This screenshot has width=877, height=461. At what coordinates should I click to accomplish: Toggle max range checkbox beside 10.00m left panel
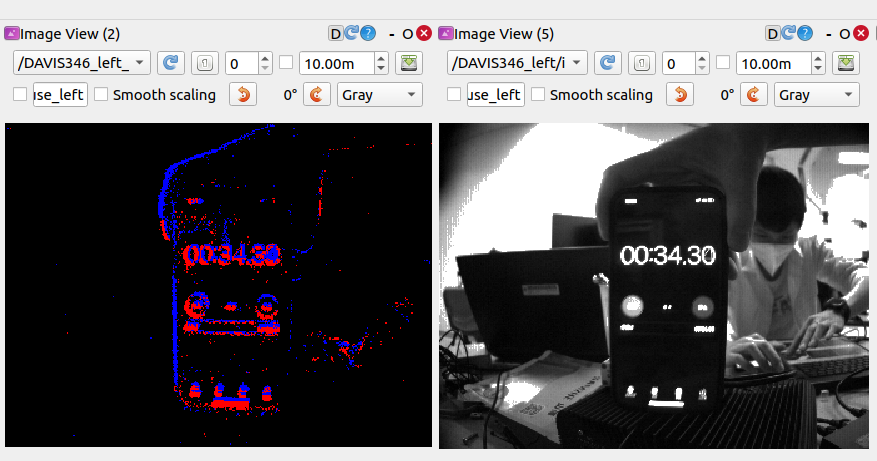click(286, 62)
